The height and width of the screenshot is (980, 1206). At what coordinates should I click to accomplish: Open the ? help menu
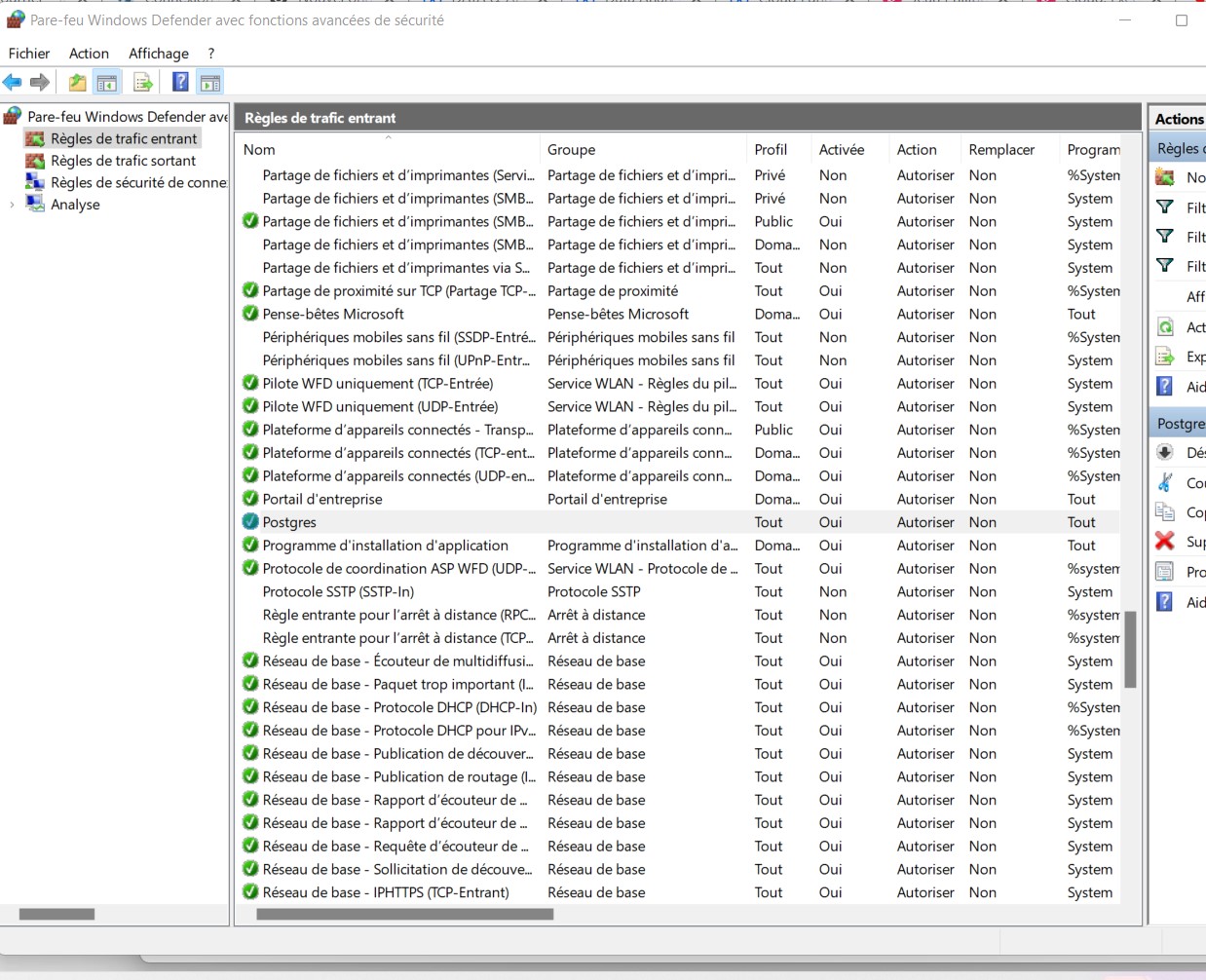[x=211, y=54]
